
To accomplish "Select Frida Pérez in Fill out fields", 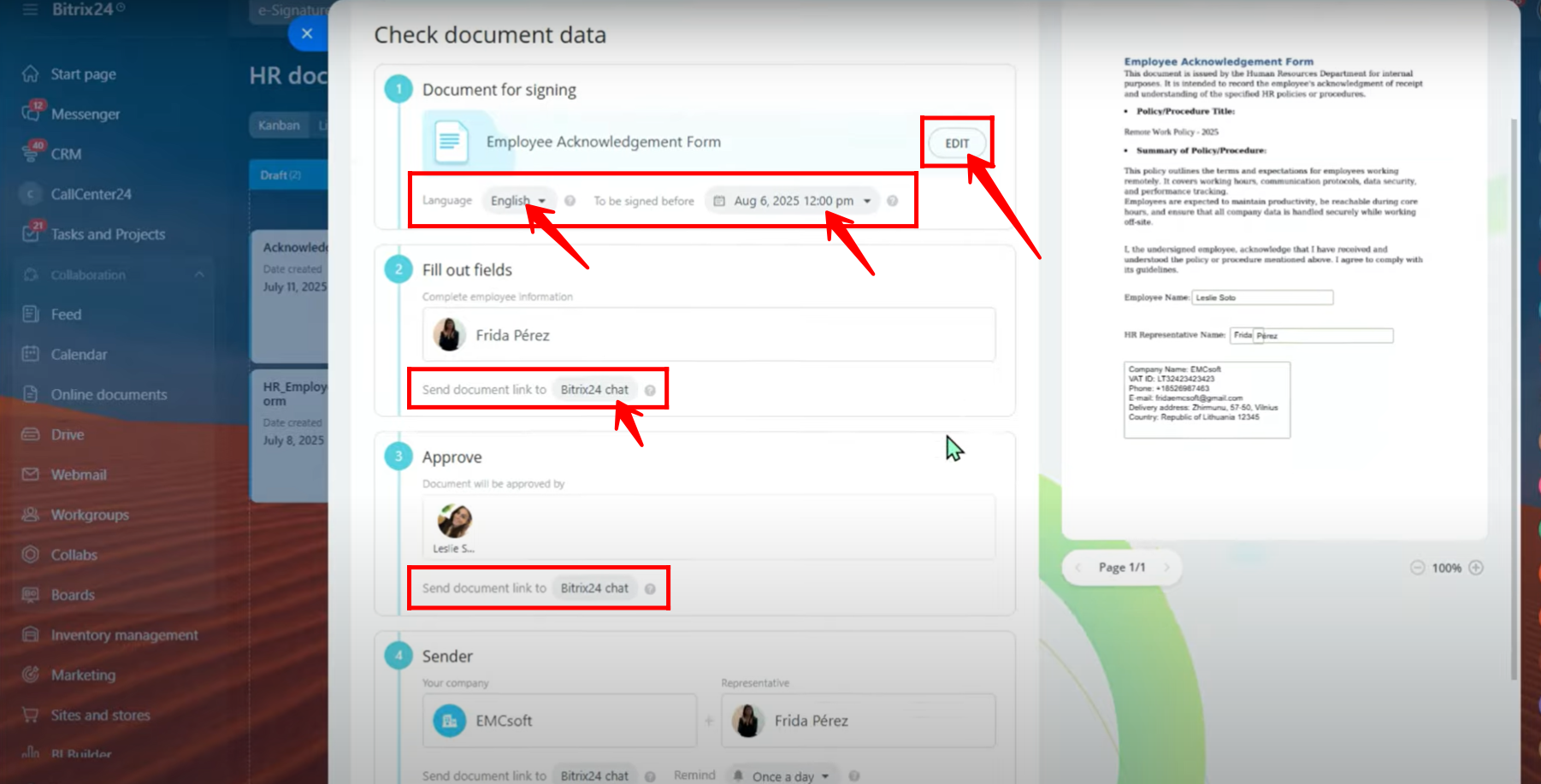I will pos(709,335).
